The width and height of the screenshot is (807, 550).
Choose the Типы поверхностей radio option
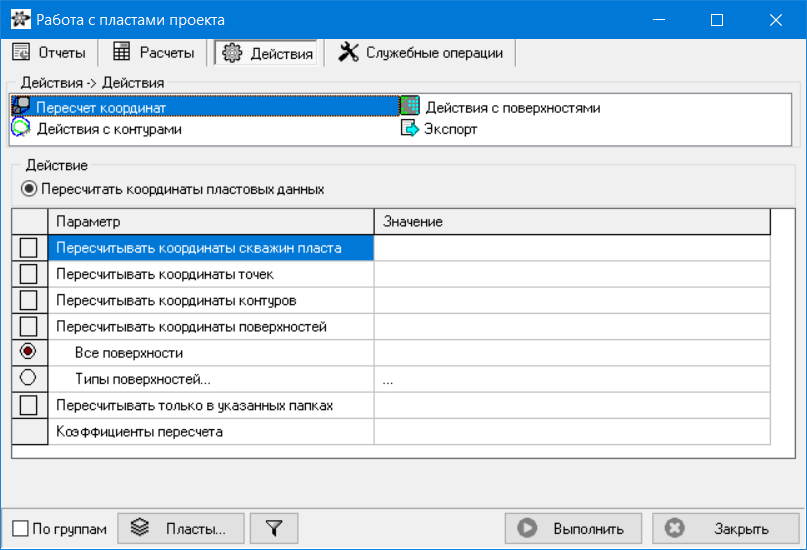coord(28,378)
